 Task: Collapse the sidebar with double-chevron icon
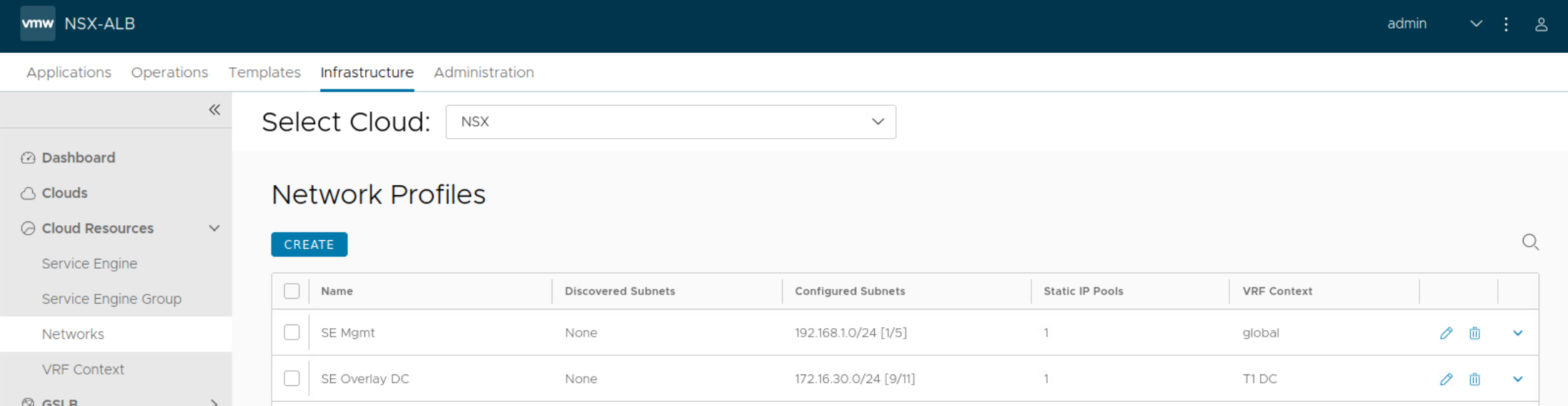tap(214, 109)
